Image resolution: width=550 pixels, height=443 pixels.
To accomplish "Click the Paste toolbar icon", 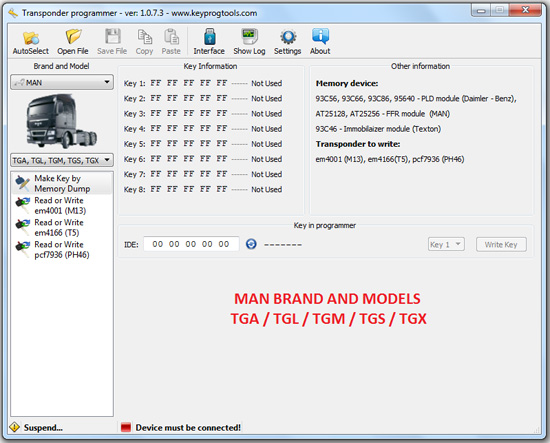I will pos(171,42).
